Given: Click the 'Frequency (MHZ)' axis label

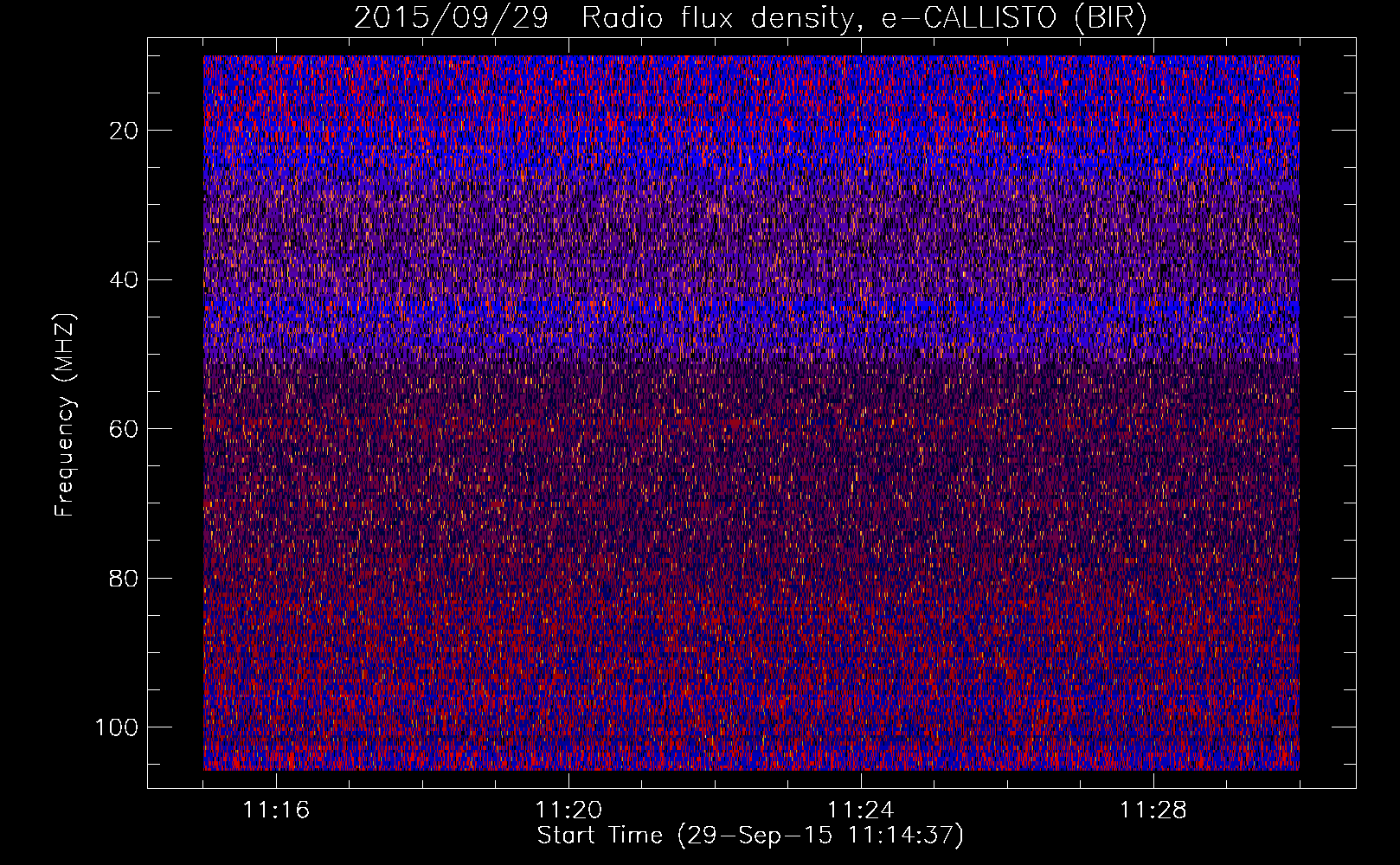Looking at the screenshot, I should coord(66,415).
